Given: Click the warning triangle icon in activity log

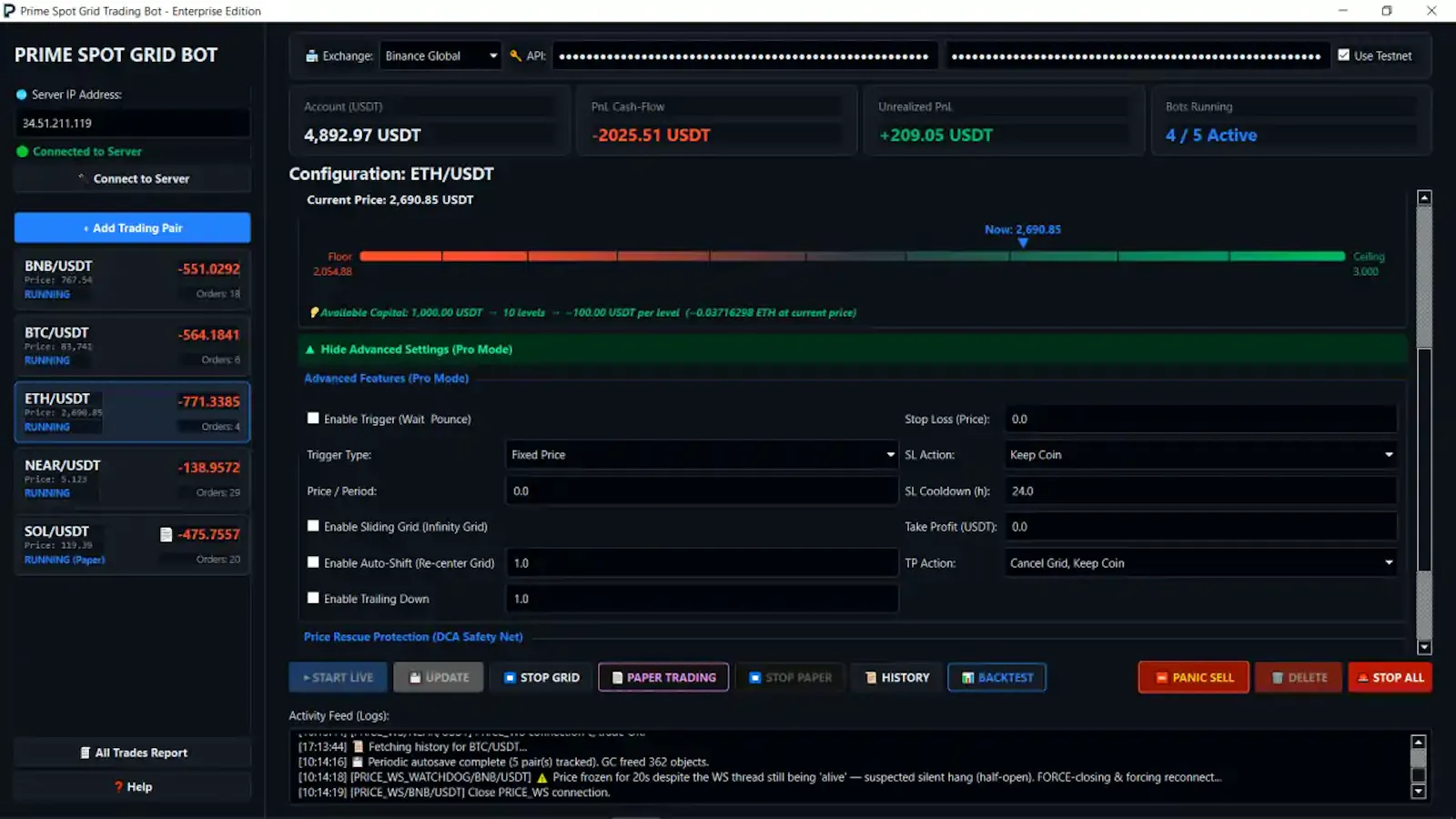Looking at the screenshot, I should point(542,777).
